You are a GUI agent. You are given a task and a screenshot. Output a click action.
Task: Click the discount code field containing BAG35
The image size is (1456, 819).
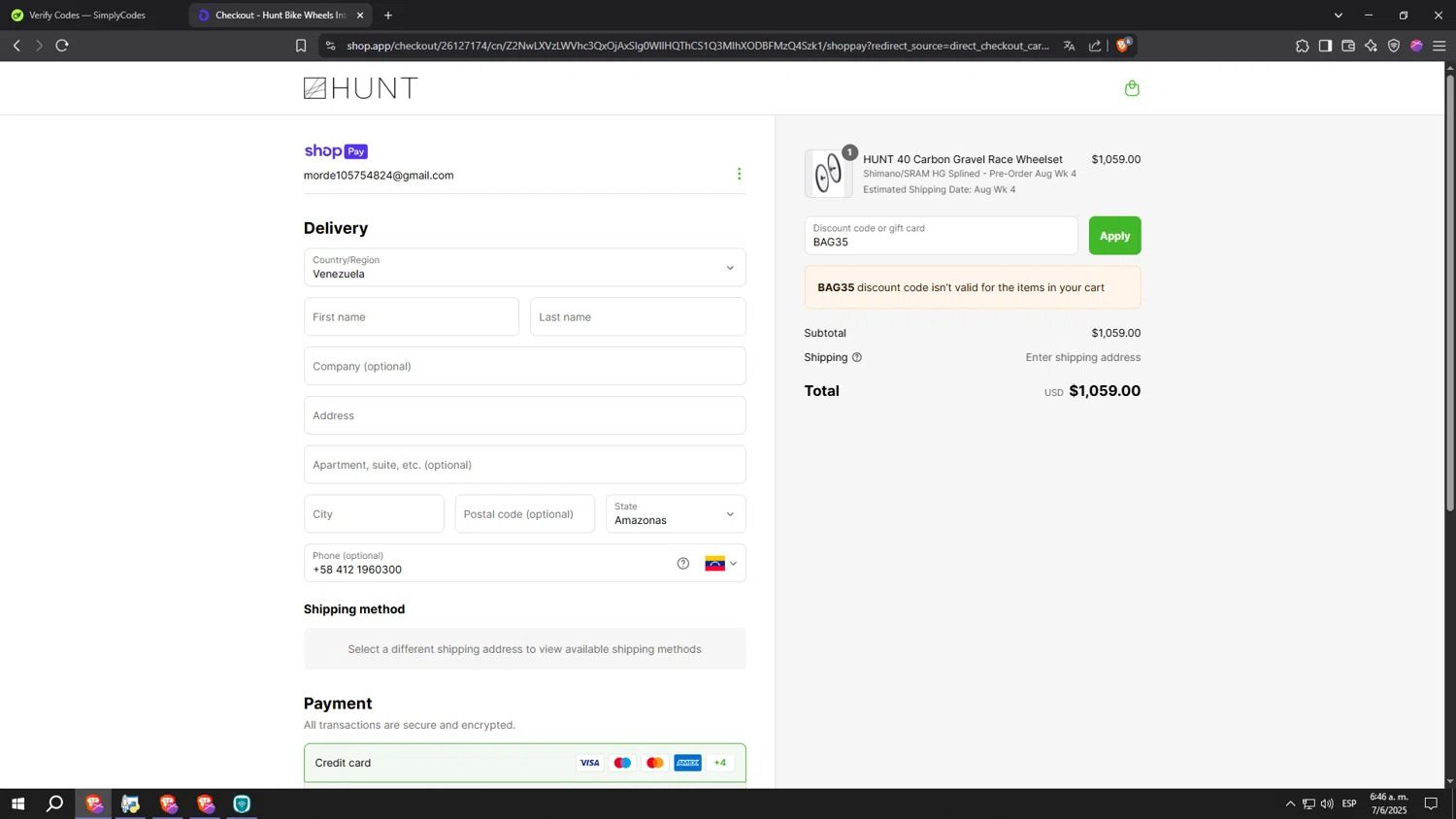pos(941,236)
